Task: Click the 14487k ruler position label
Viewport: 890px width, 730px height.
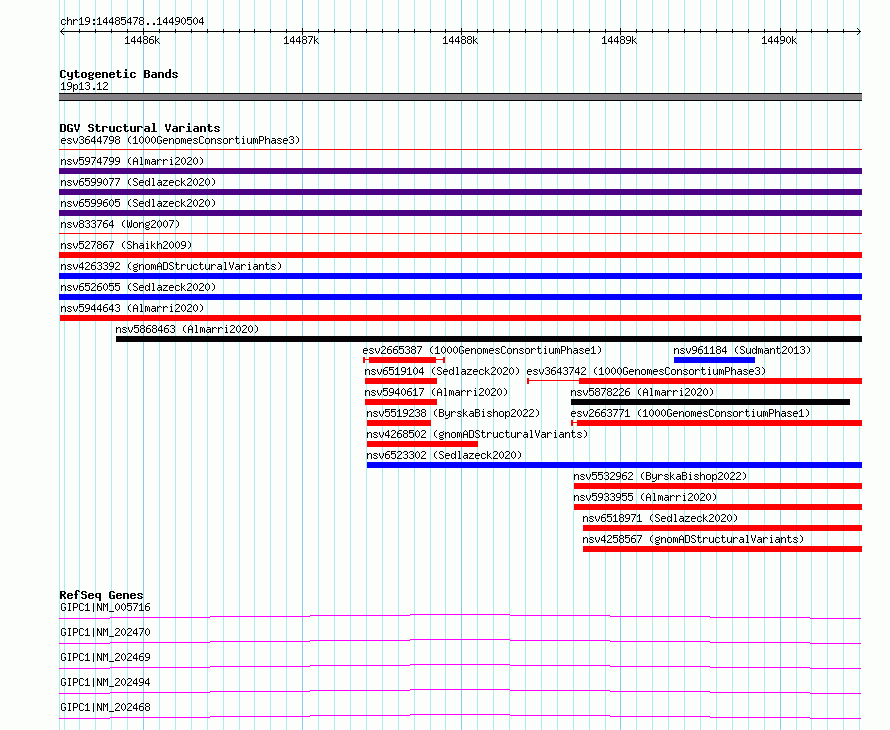Action: tap(301, 40)
